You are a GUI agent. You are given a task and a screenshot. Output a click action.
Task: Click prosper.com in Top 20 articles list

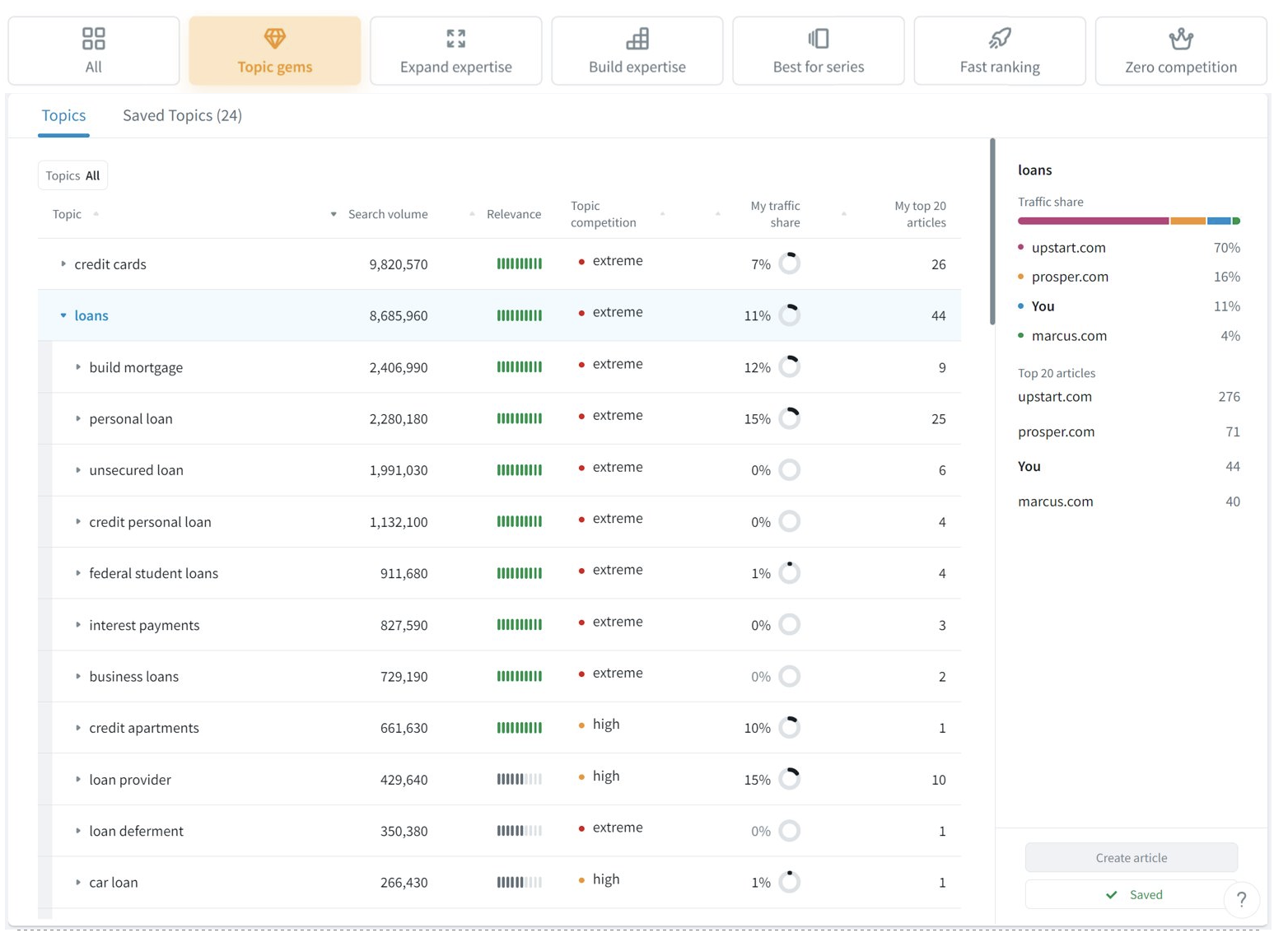pos(1056,431)
